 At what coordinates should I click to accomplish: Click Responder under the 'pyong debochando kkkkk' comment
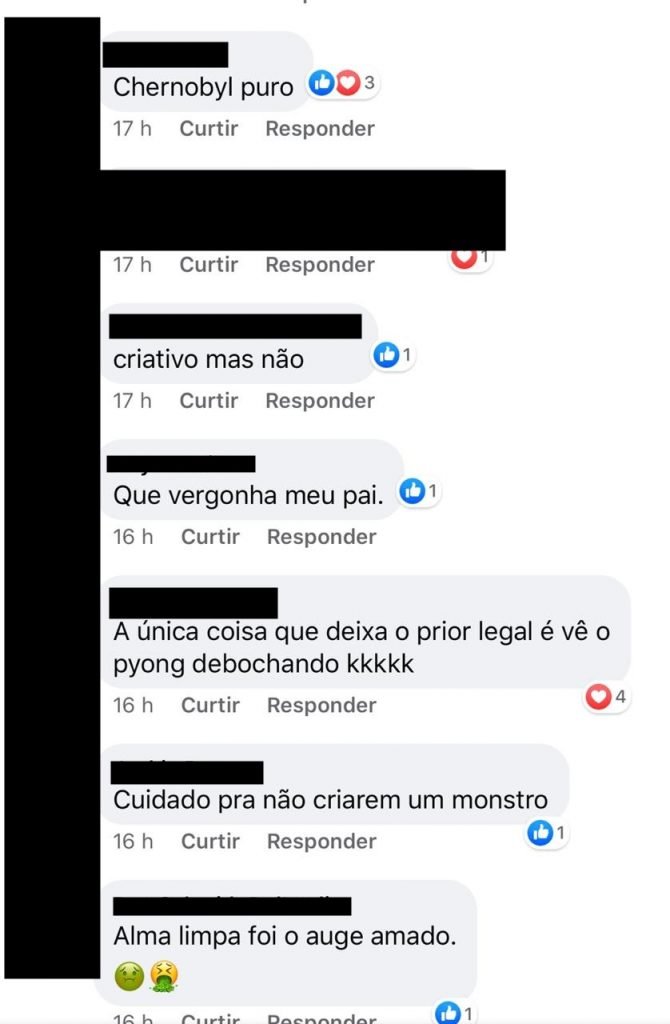(322, 705)
